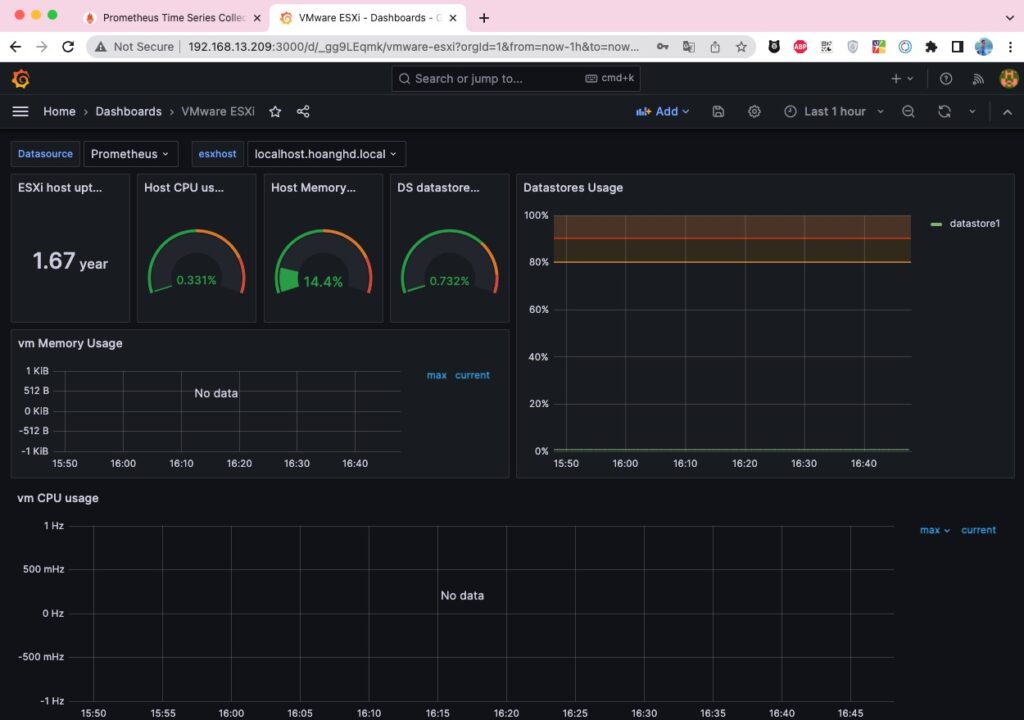
Task: Open the hamburger navigation menu
Action: tap(20, 112)
